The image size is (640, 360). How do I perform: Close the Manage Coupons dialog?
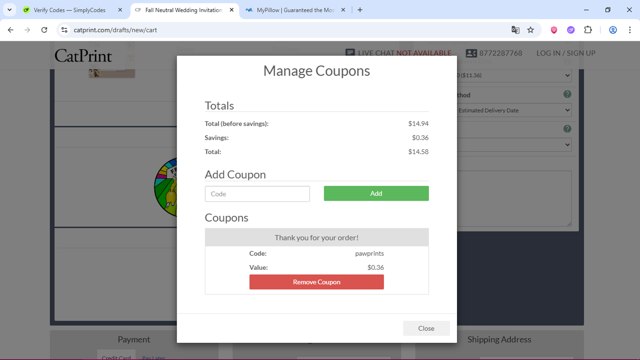[x=426, y=328]
